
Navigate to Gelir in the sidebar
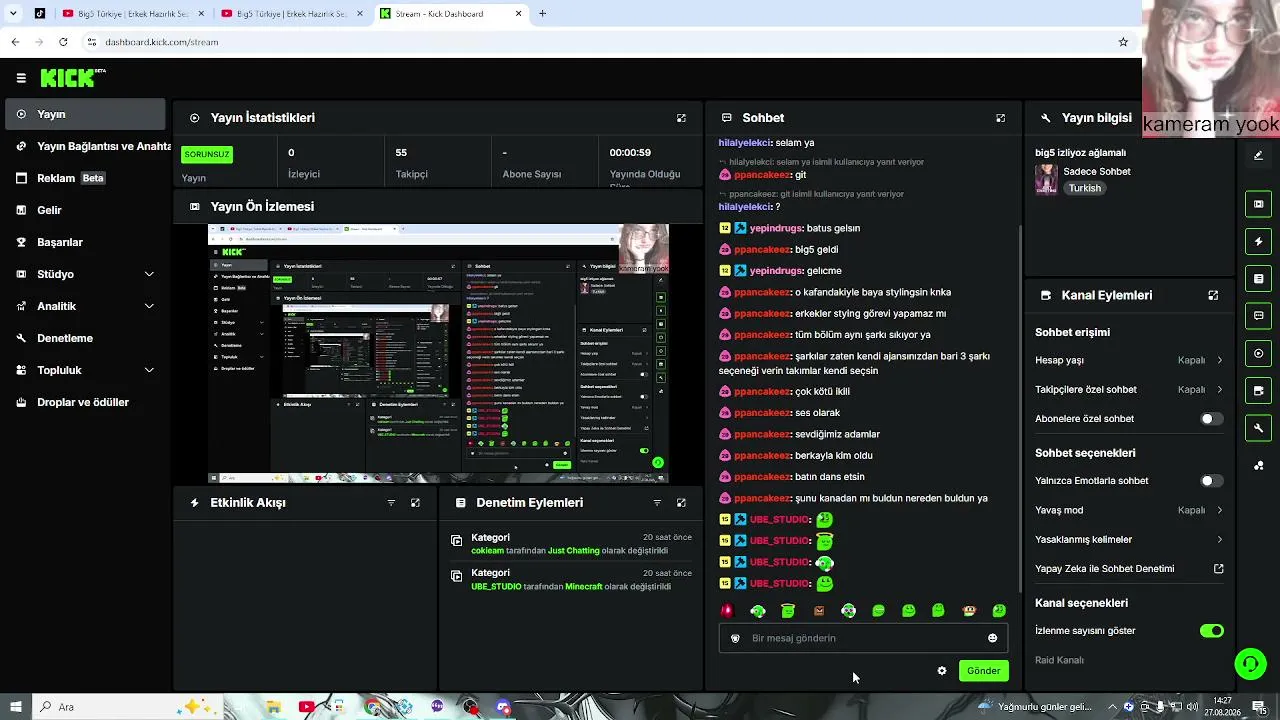(84, 210)
